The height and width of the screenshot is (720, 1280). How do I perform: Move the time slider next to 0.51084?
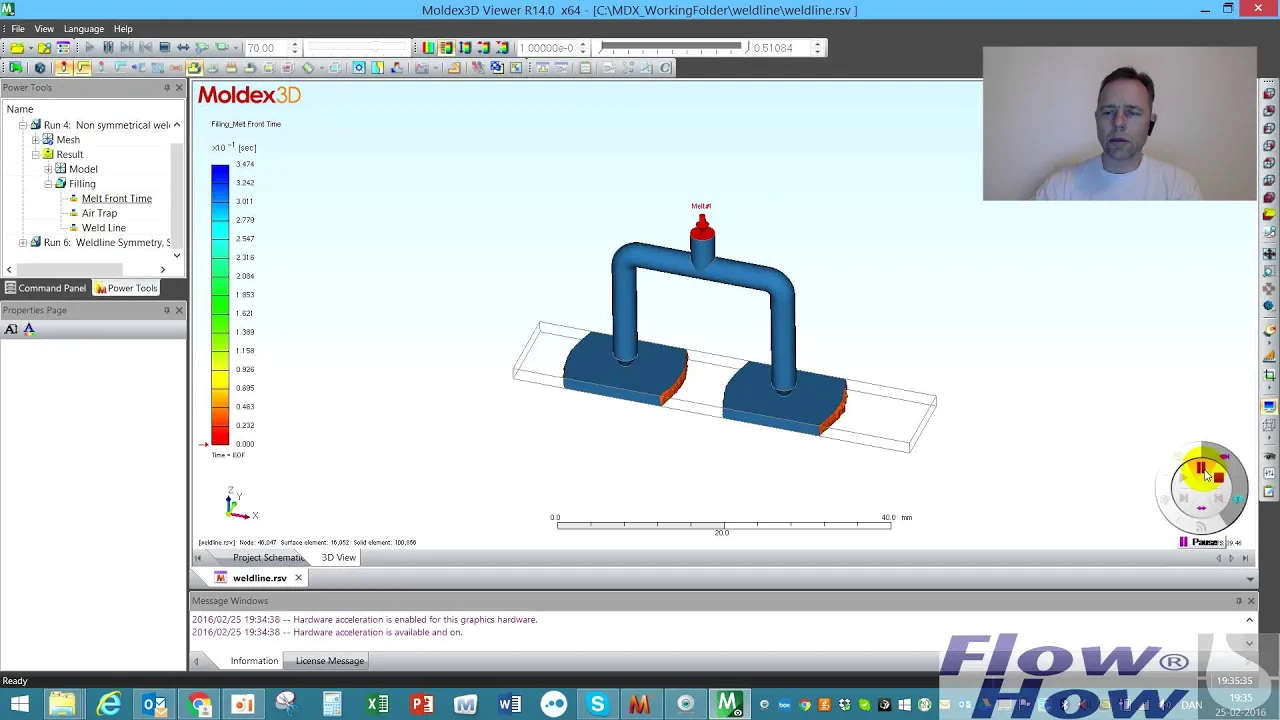[x=672, y=47]
